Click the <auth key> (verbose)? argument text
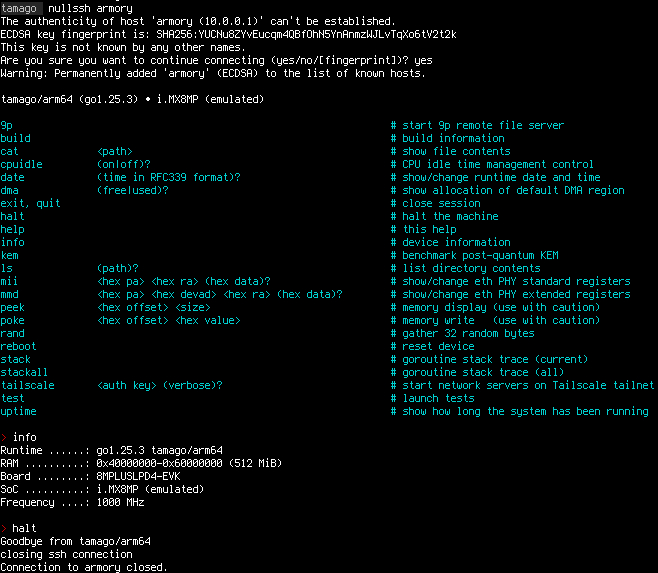Screen dimensions: 658x573 tap(160, 385)
